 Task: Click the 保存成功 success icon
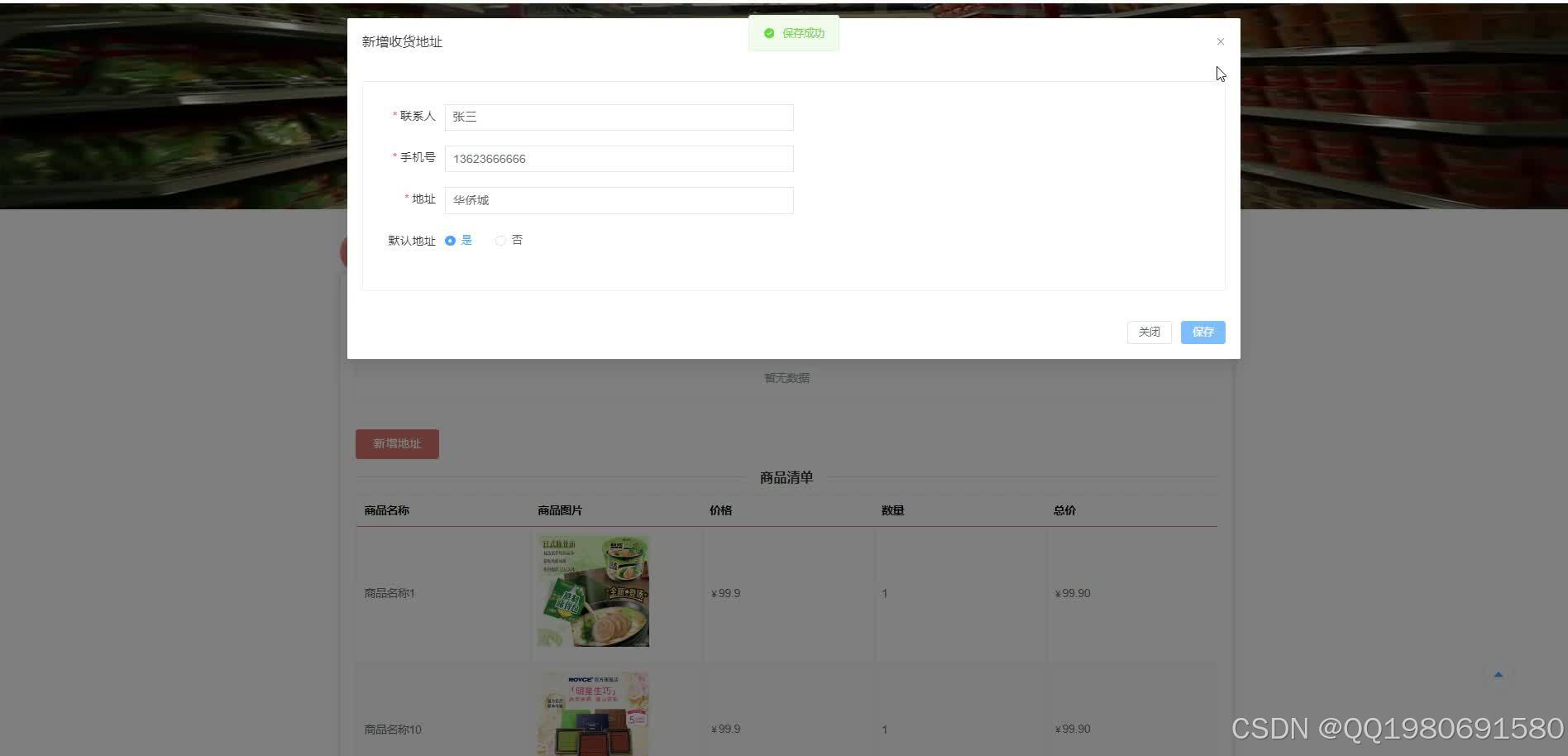click(x=769, y=33)
